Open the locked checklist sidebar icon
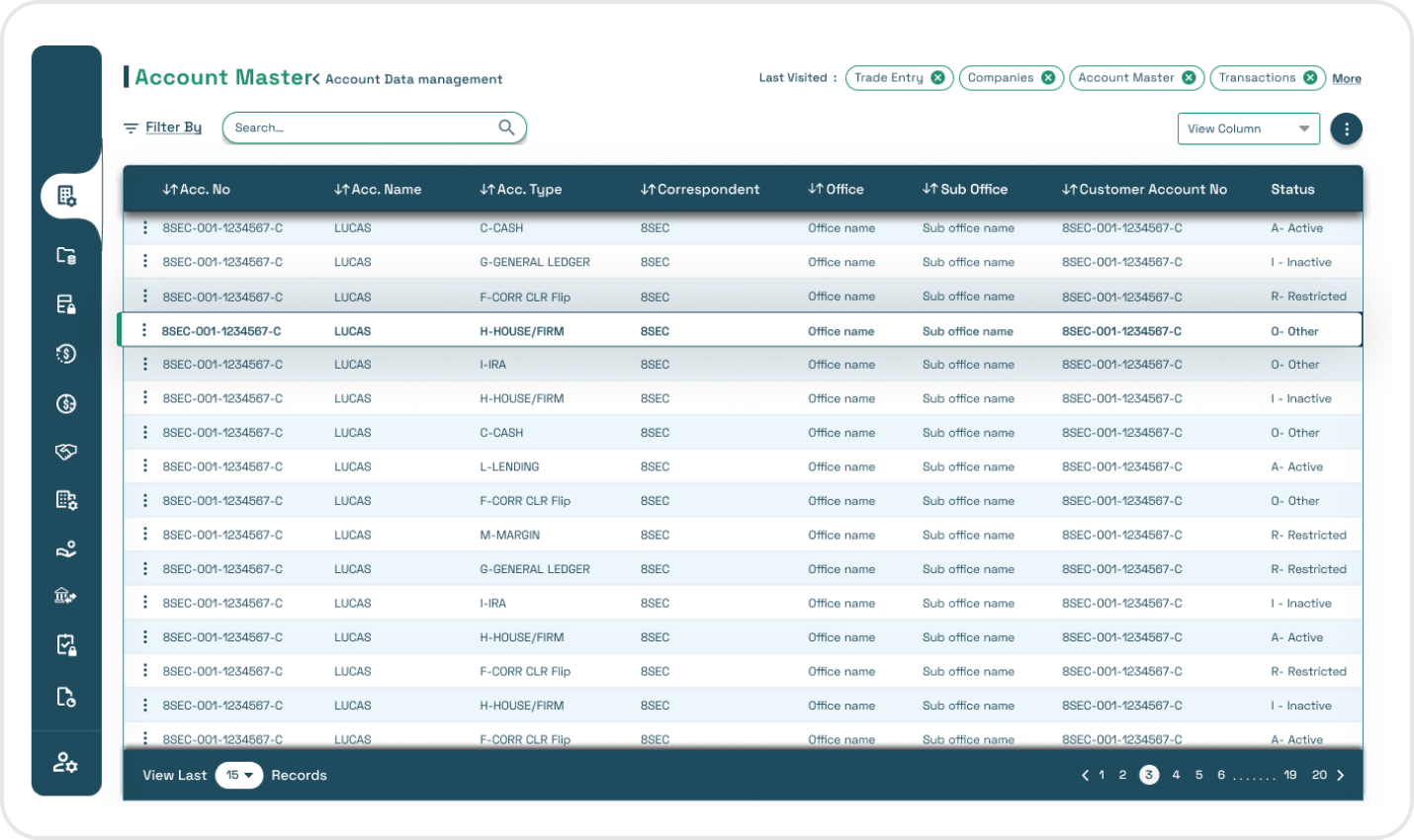Image resolution: width=1414 pixels, height=840 pixels. tap(66, 645)
